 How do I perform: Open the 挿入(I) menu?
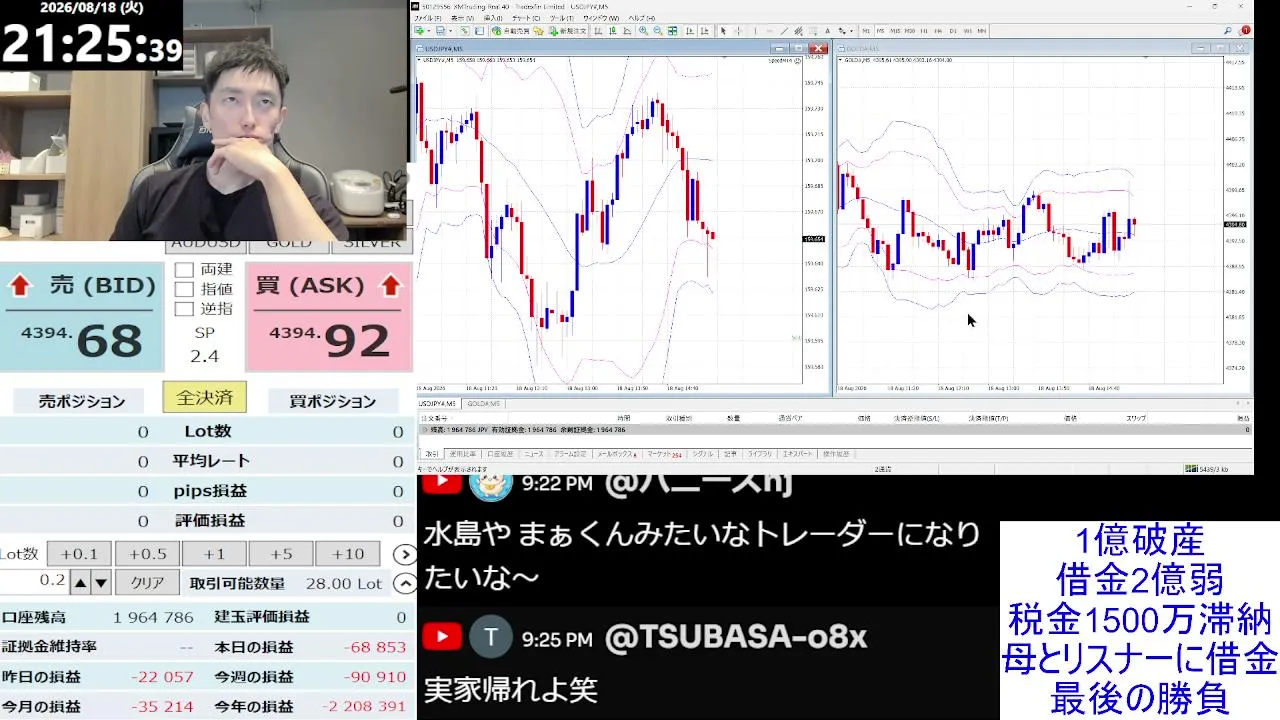pyautogui.click(x=493, y=17)
